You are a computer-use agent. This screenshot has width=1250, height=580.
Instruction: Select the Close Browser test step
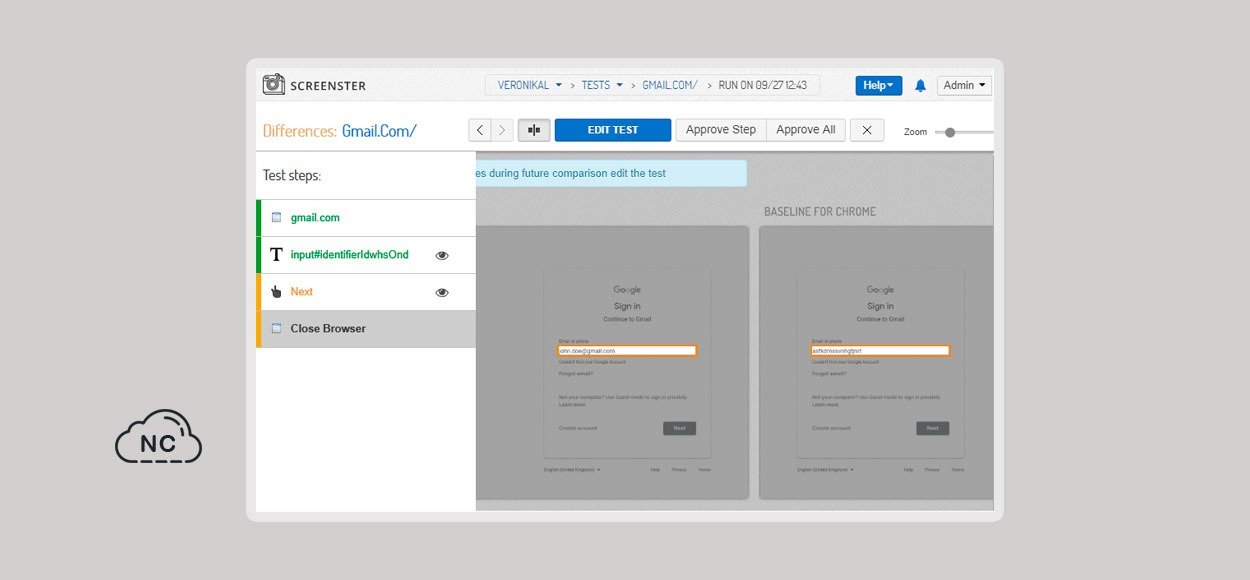(366, 329)
